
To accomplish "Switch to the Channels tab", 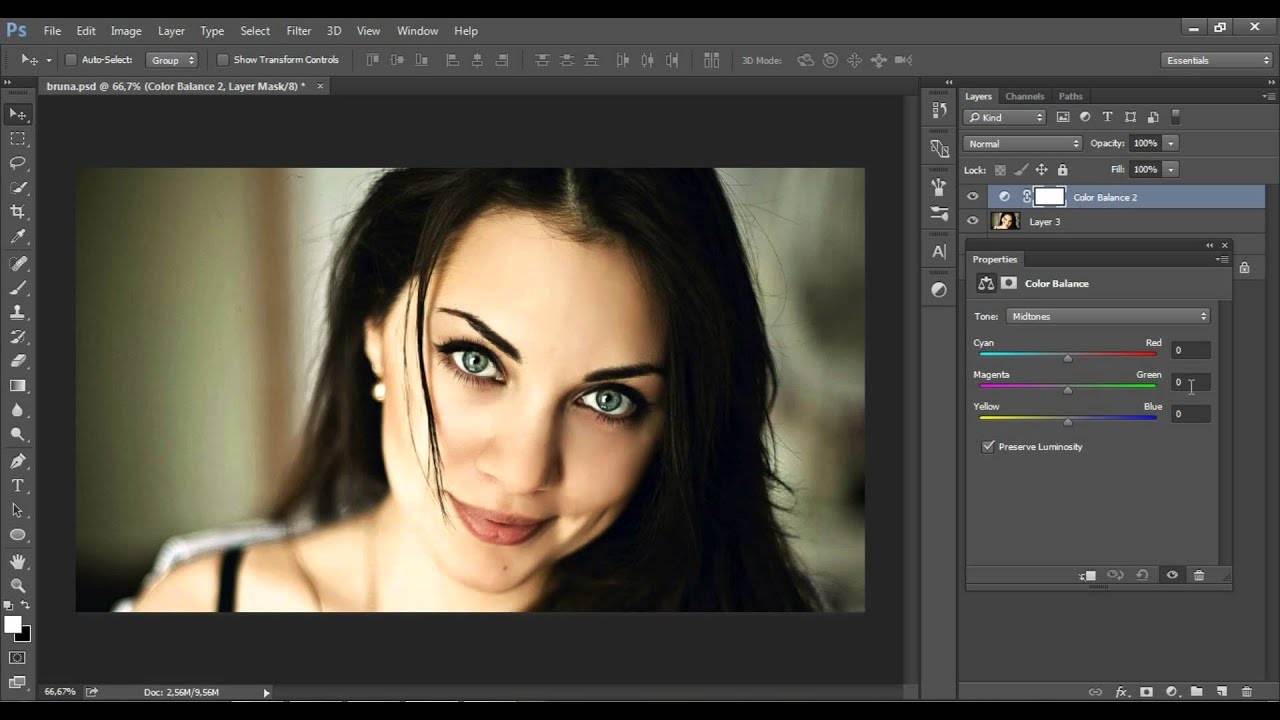I will pos(1025,96).
